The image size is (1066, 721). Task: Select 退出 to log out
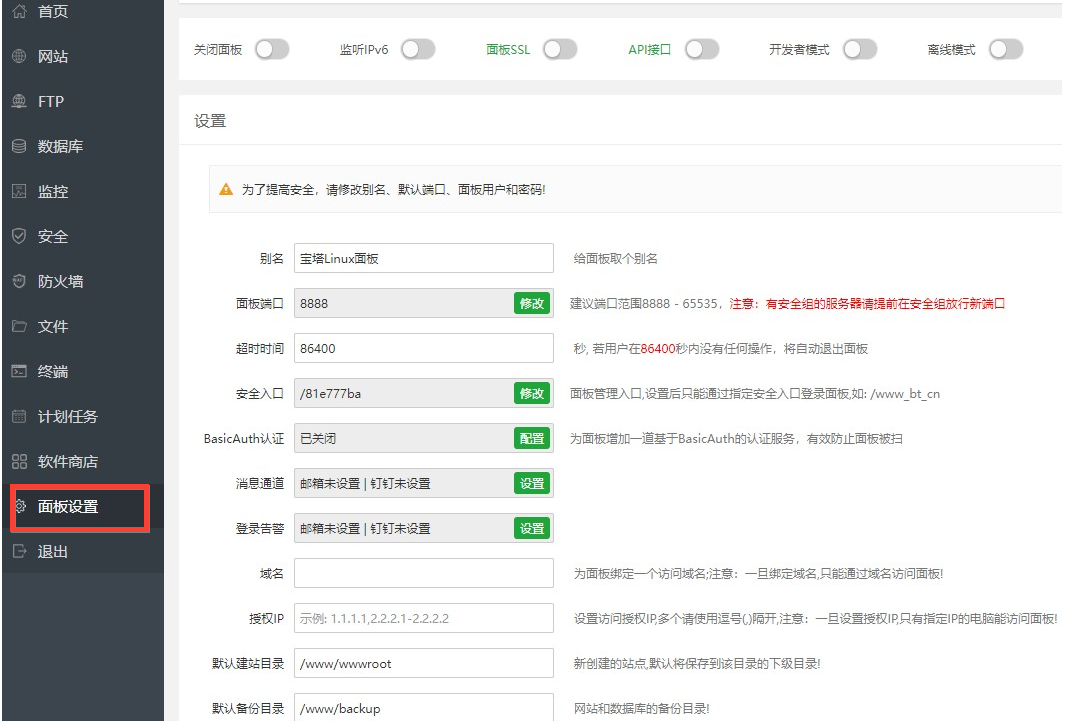(52, 552)
